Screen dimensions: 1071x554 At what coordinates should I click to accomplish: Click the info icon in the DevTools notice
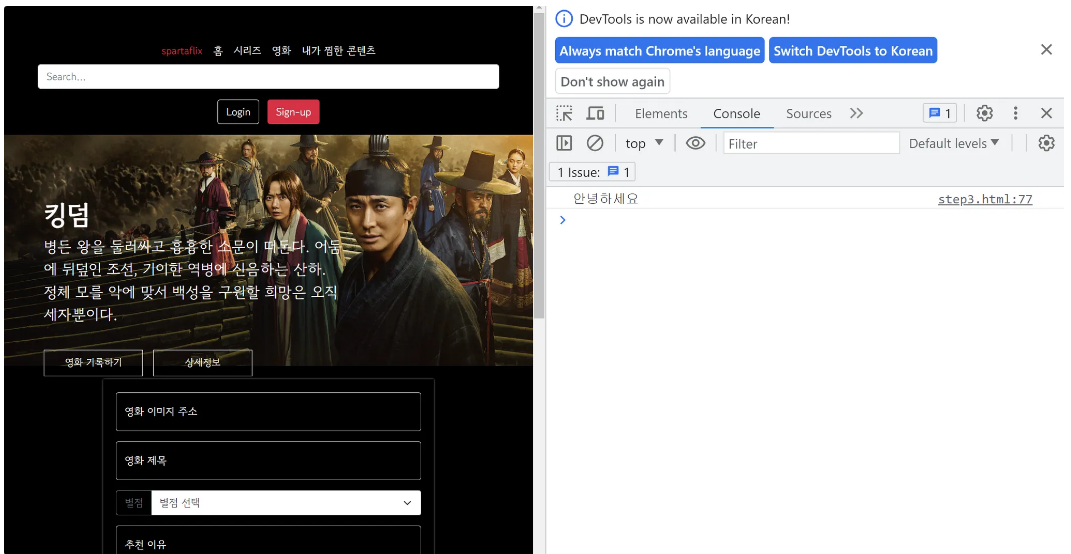(x=564, y=18)
